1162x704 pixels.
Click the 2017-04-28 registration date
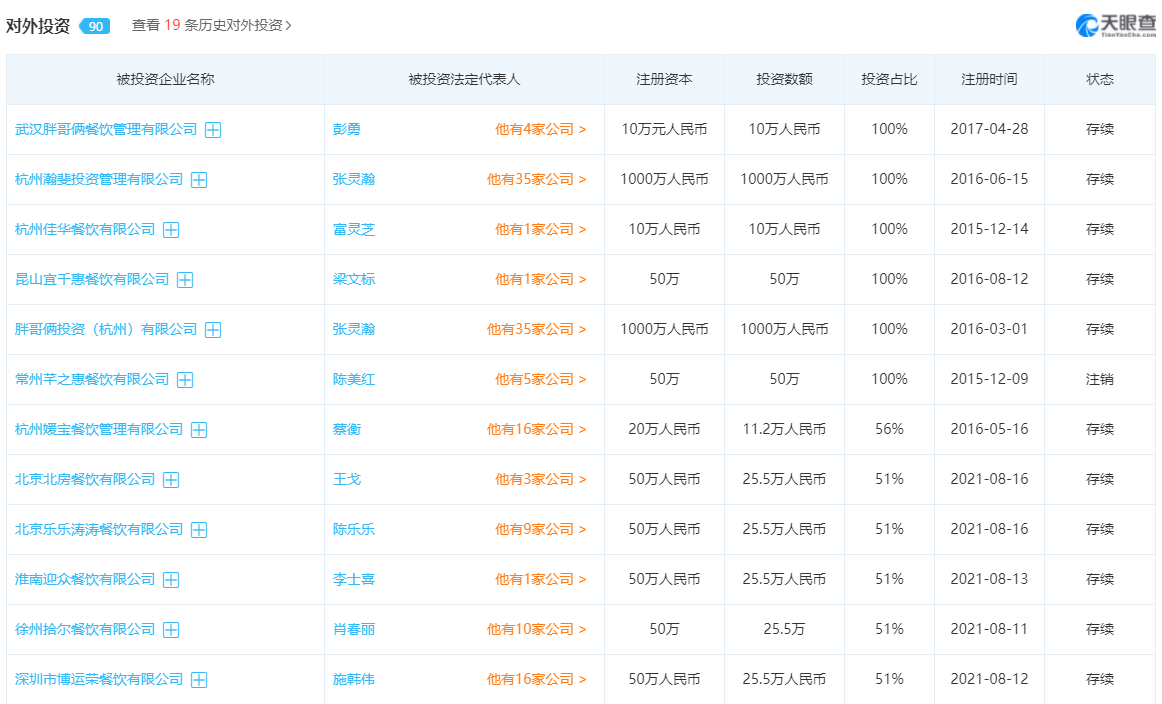(989, 129)
